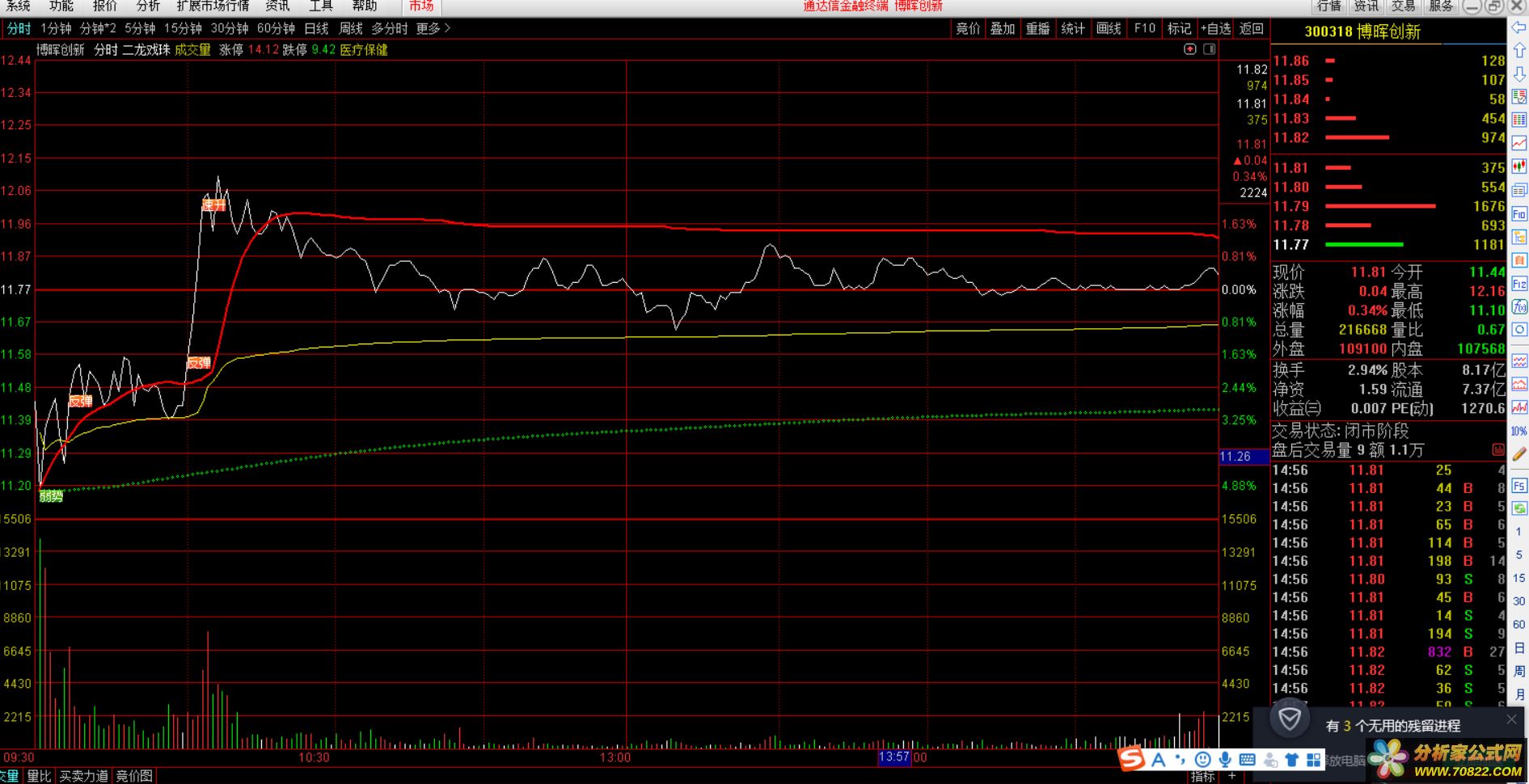Click the back arrow icon in right sidebar
The width and height of the screenshot is (1529, 784).
click(1519, 27)
